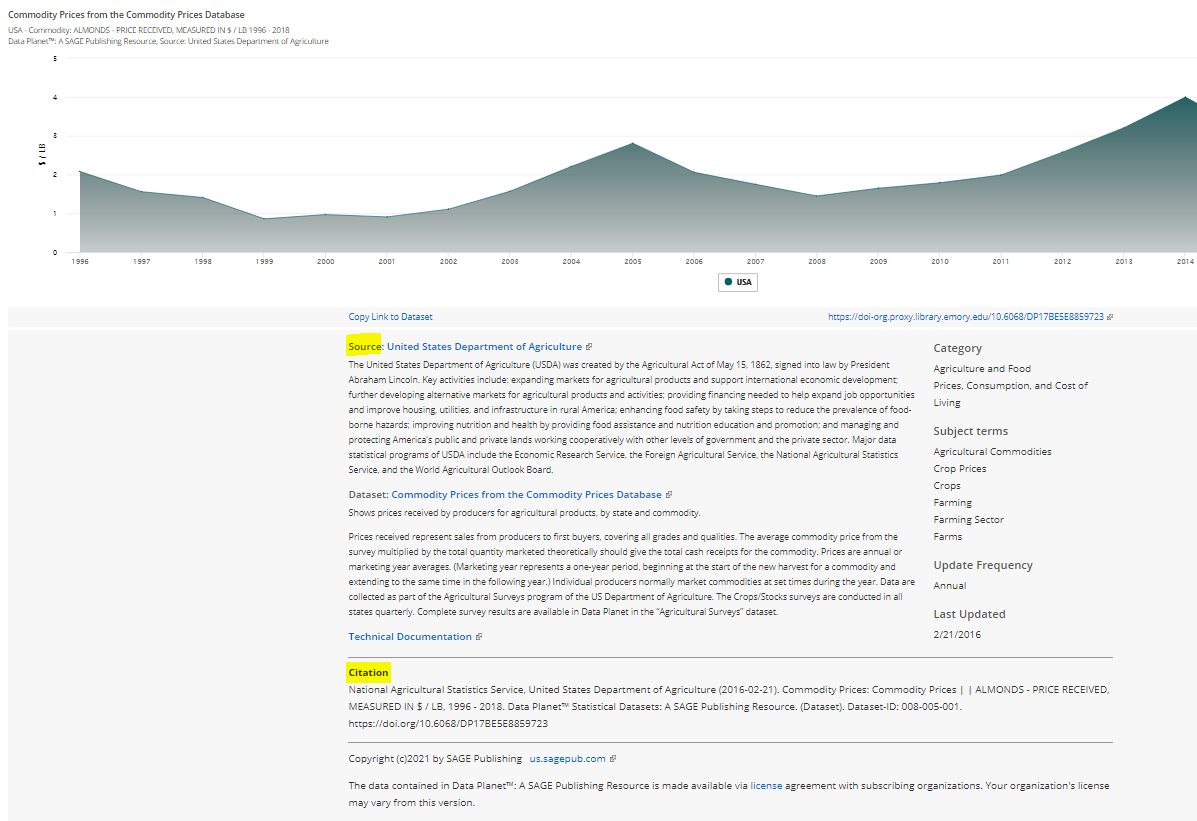Click external-link icon next to Technical Documentation

(479, 637)
